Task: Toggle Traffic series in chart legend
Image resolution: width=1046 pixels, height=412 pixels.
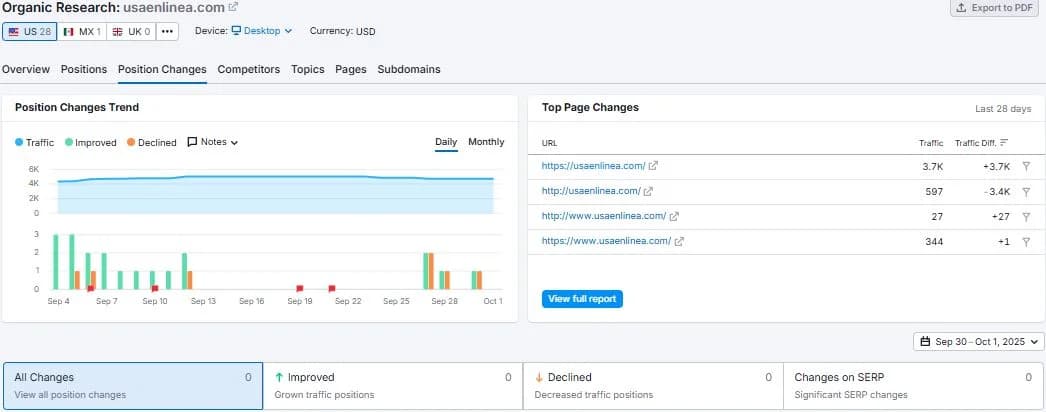Action: (x=35, y=143)
